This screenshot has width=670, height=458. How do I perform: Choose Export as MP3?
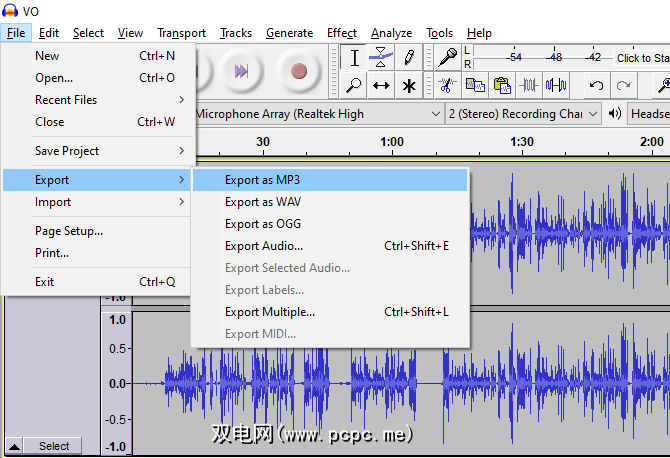[x=262, y=180]
